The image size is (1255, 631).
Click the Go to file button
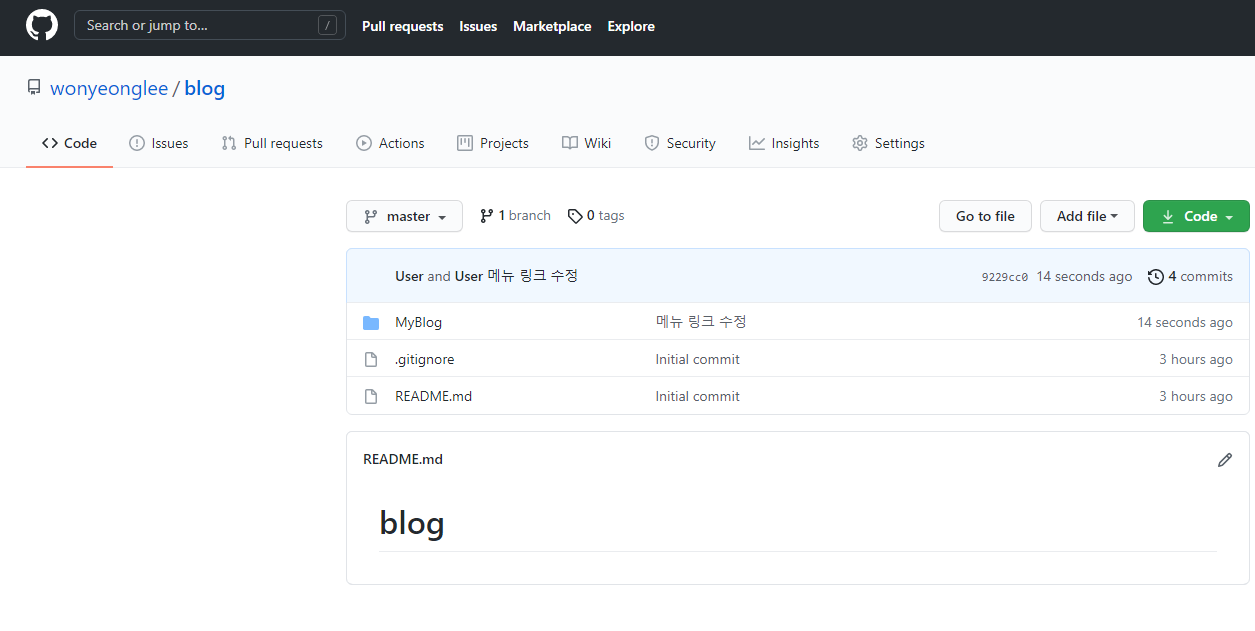click(985, 216)
